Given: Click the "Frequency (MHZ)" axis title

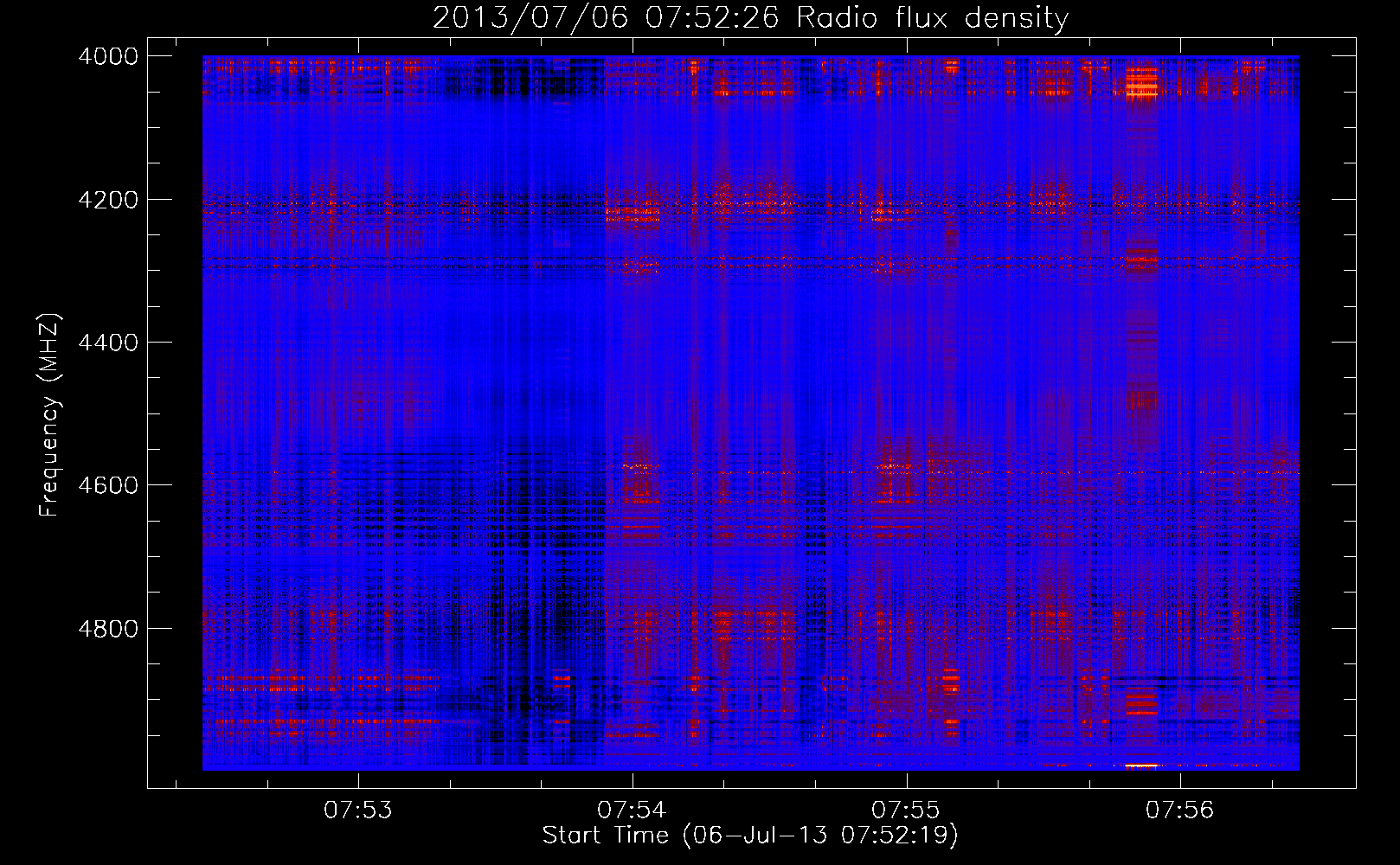Looking at the screenshot, I should coord(49,414).
